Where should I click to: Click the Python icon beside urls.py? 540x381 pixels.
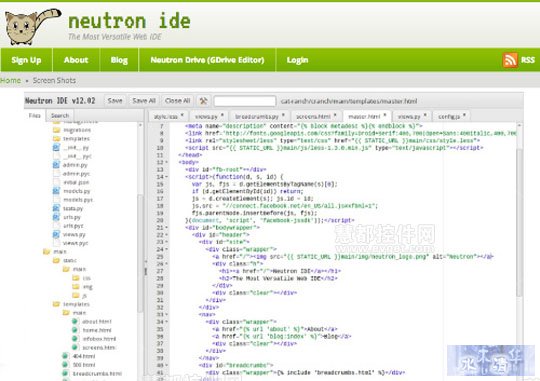[56, 217]
